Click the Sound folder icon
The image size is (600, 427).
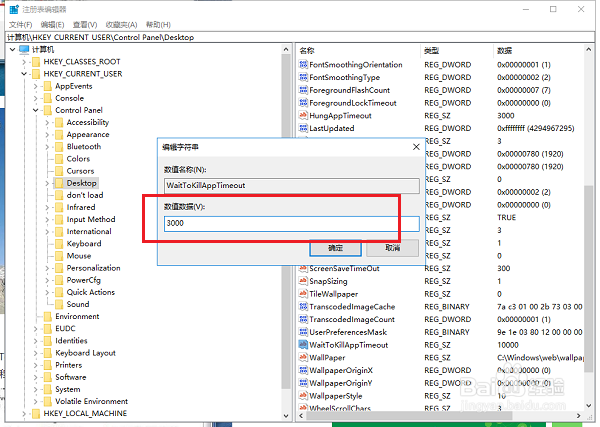[x=59, y=304]
